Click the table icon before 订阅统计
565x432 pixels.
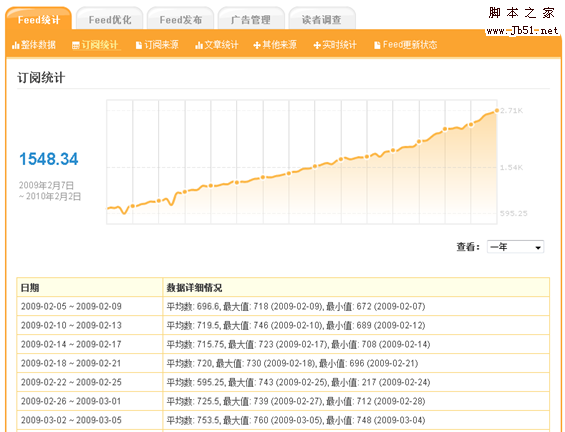click(76, 45)
